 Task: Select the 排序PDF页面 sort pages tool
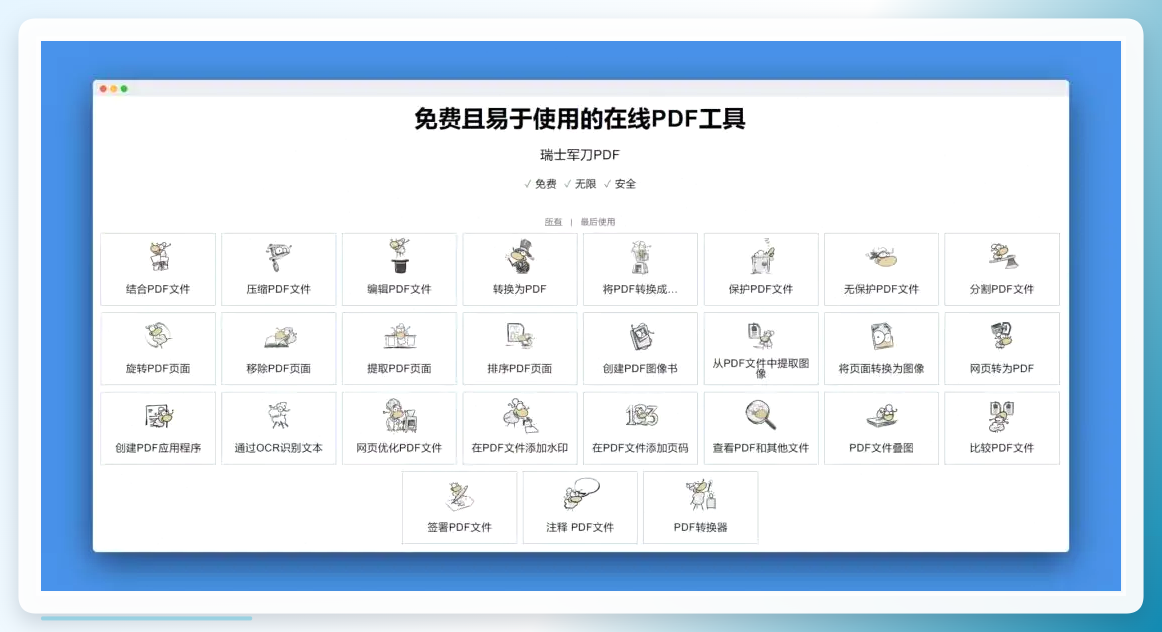(x=519, y=348)
